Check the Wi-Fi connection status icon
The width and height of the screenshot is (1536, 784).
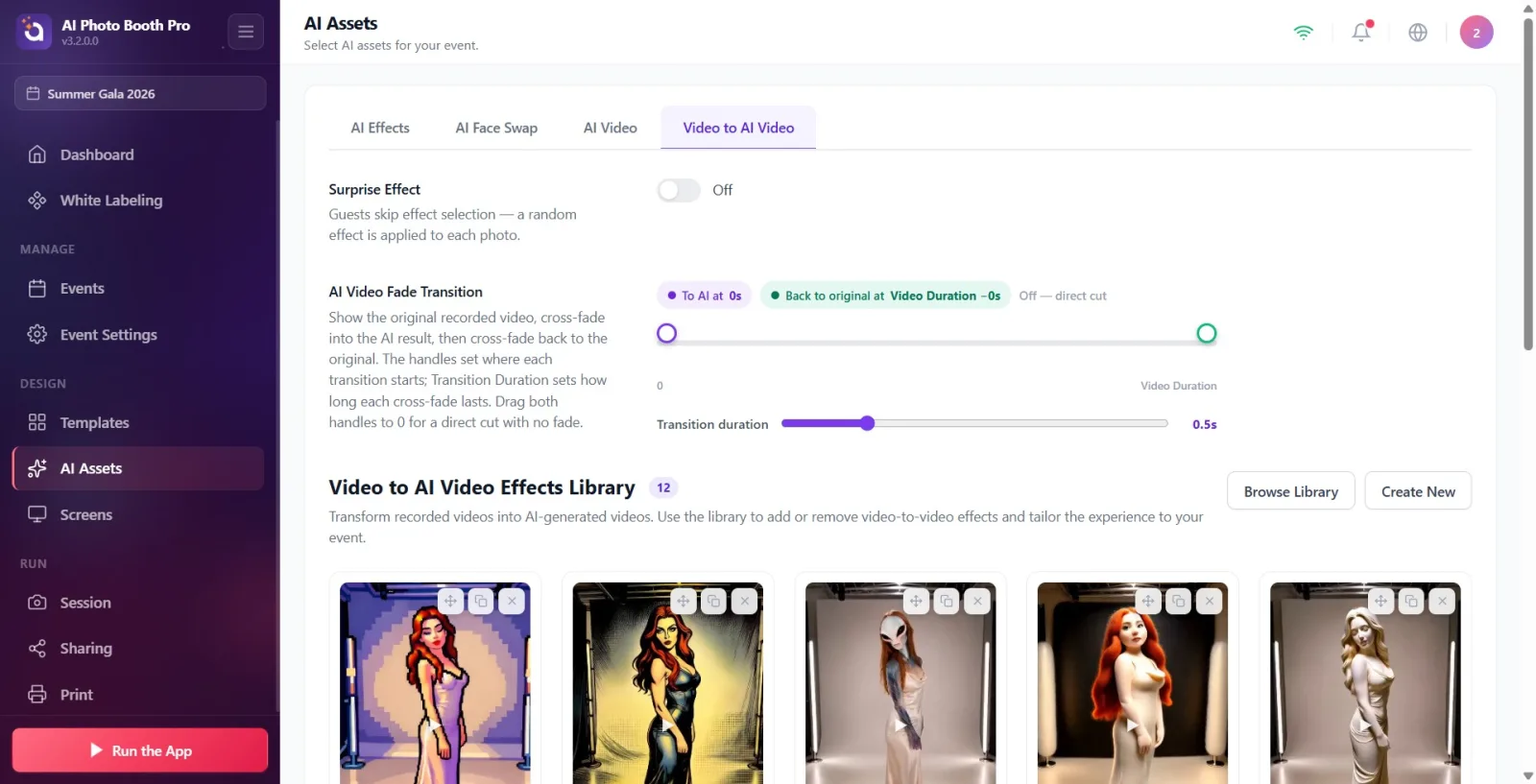point(1303,32)
